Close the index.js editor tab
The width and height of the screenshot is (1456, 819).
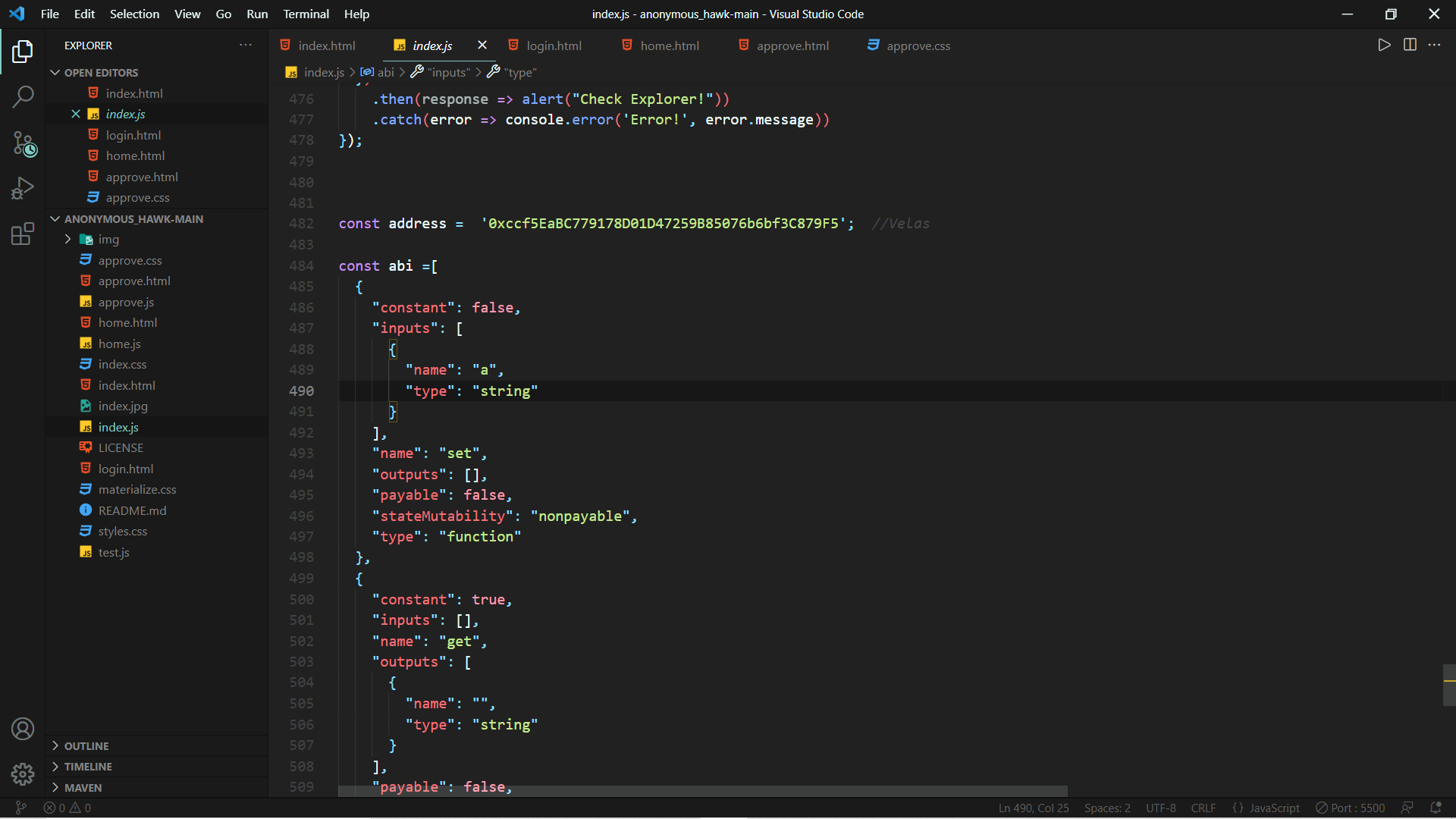pyautogui.click(x=482, y=45)
